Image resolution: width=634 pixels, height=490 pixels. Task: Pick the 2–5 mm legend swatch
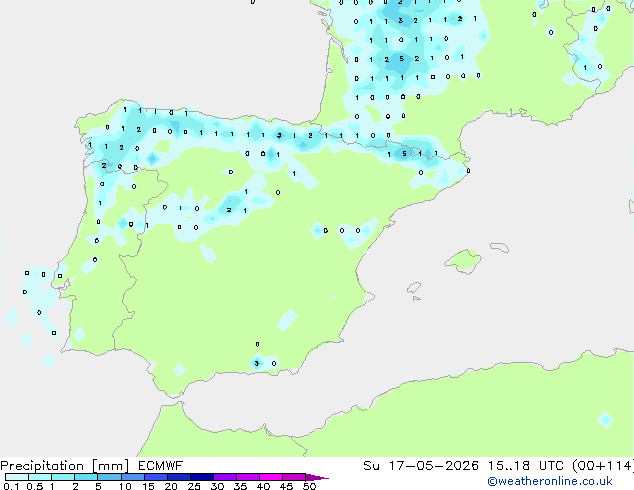(86, 477)
